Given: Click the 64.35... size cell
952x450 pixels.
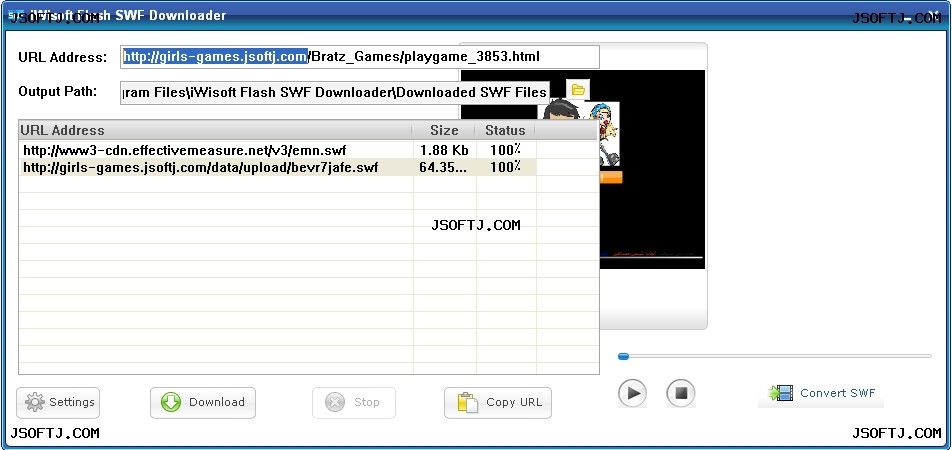Looking at the screenshot, I should point(443,168).
